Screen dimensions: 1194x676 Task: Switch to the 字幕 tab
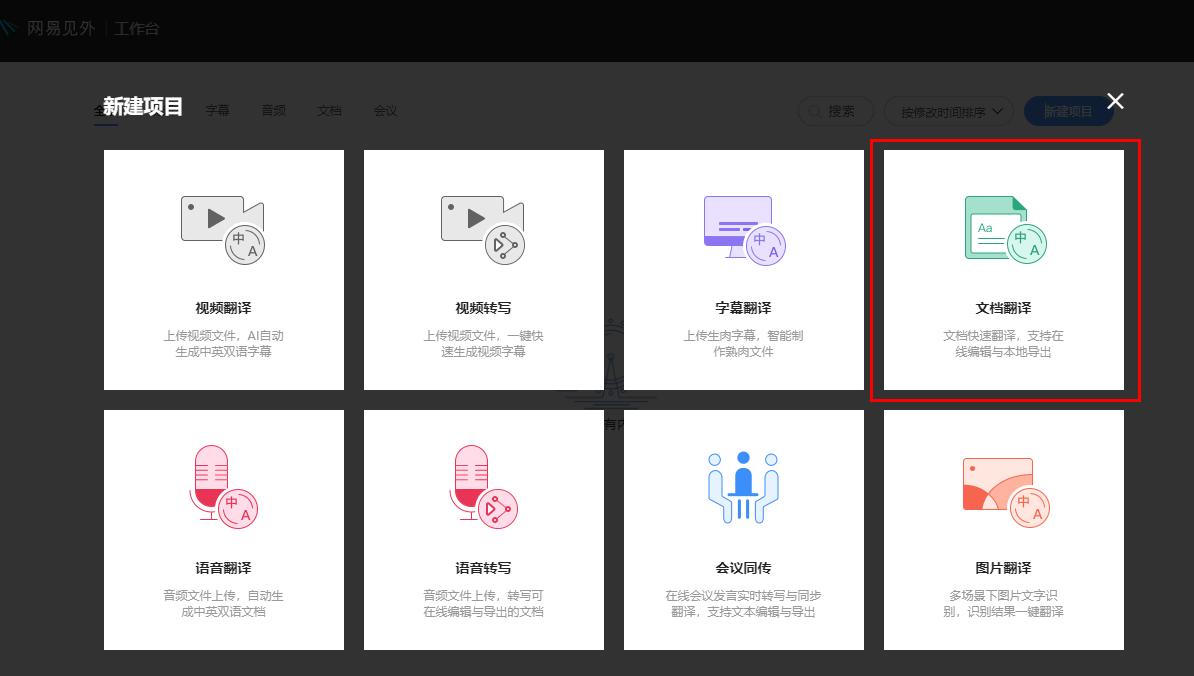click(x=217, y=111)
